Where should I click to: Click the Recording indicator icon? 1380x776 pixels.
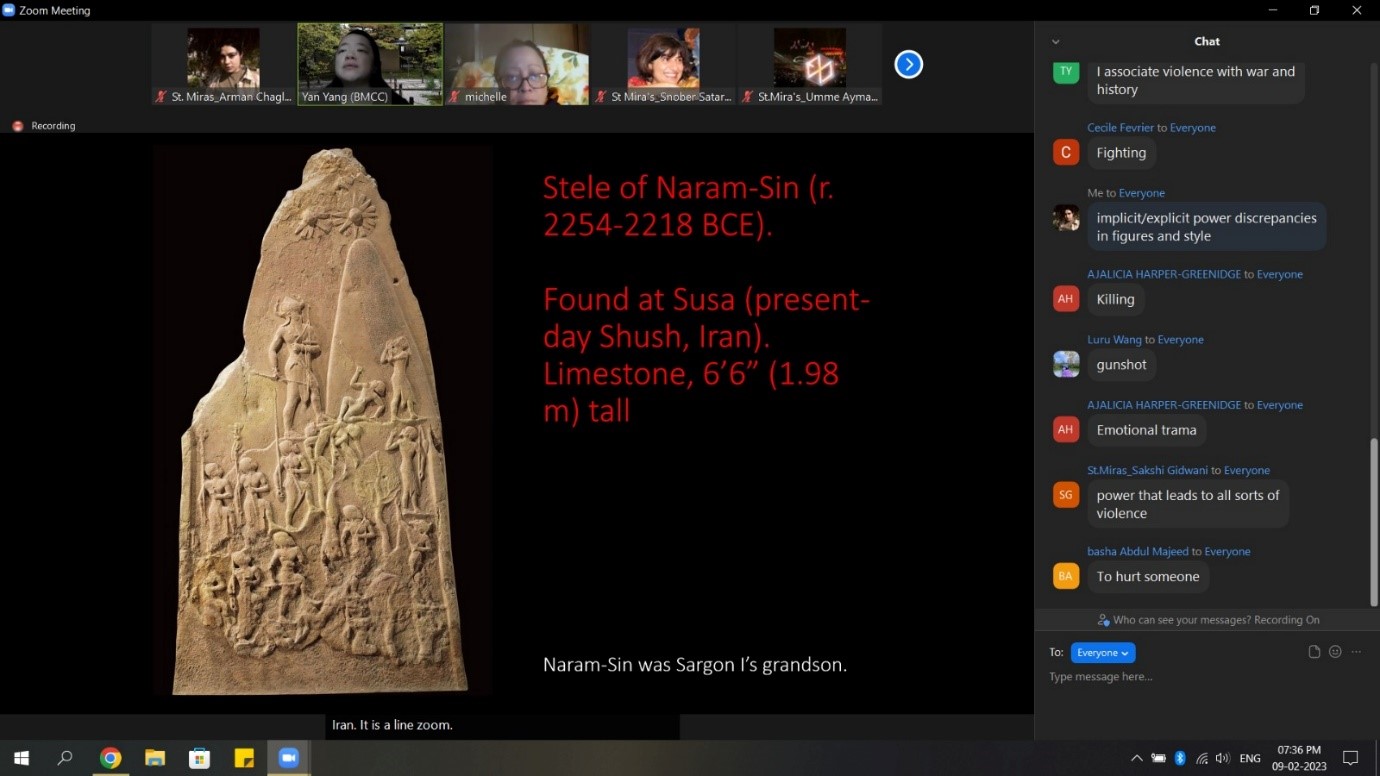17,126
